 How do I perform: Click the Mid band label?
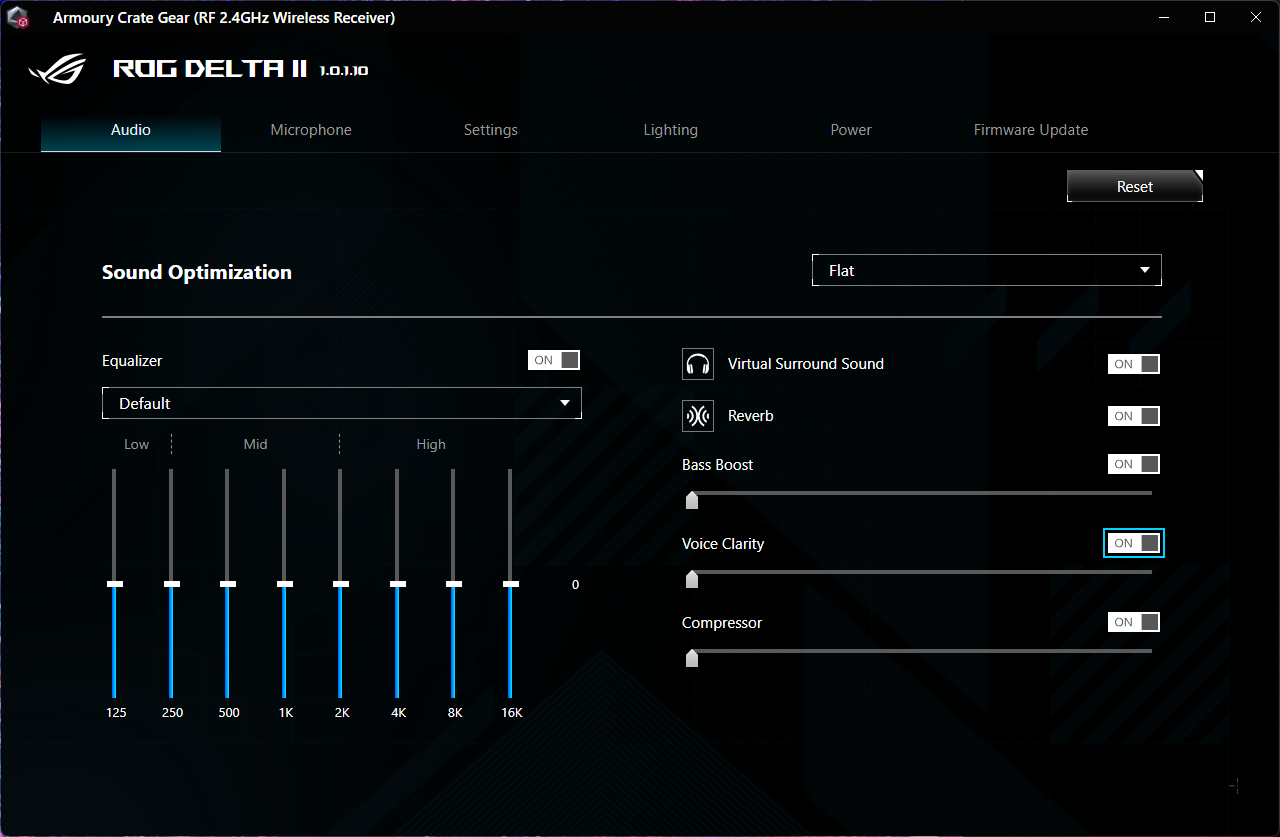pyautogui.click(x=256, y=444)
